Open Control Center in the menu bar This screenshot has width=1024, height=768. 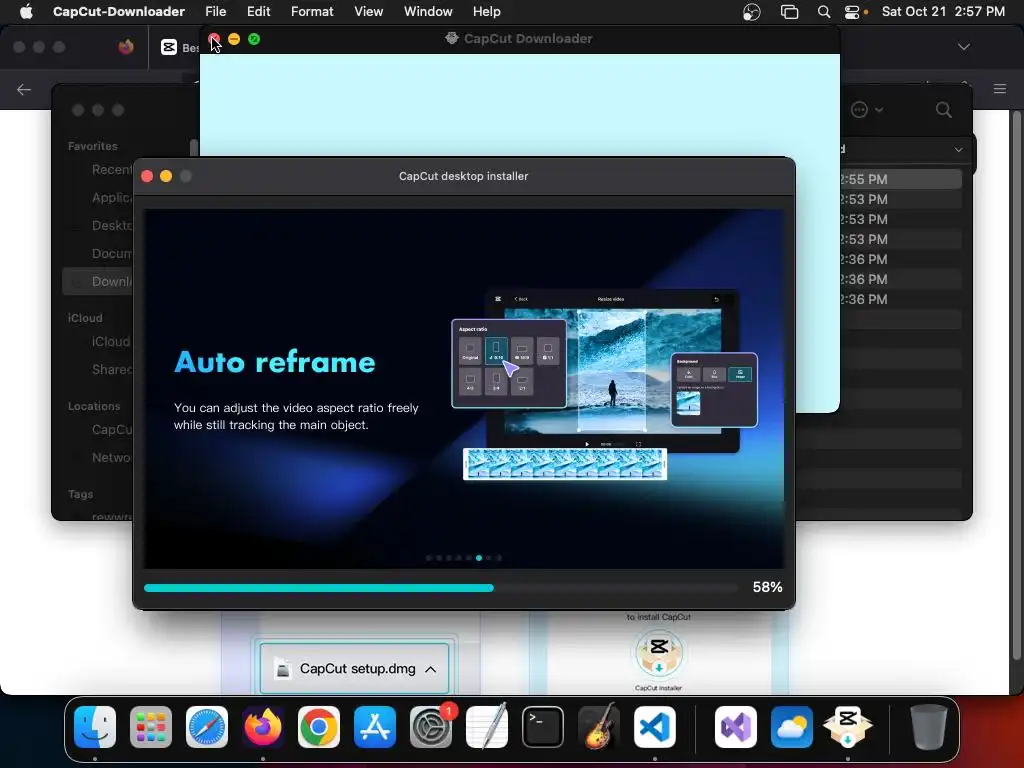tap(852, 12)
